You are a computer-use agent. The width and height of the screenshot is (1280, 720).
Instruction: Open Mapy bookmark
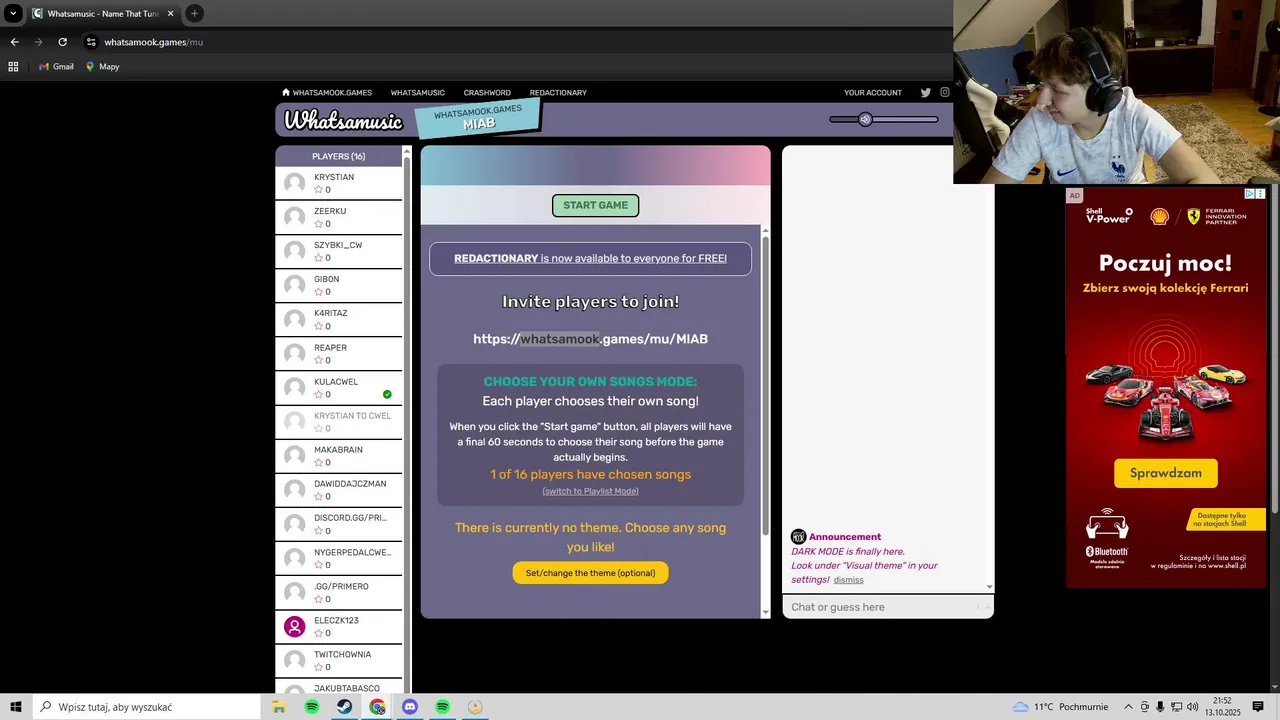click(x=102, y=67)
